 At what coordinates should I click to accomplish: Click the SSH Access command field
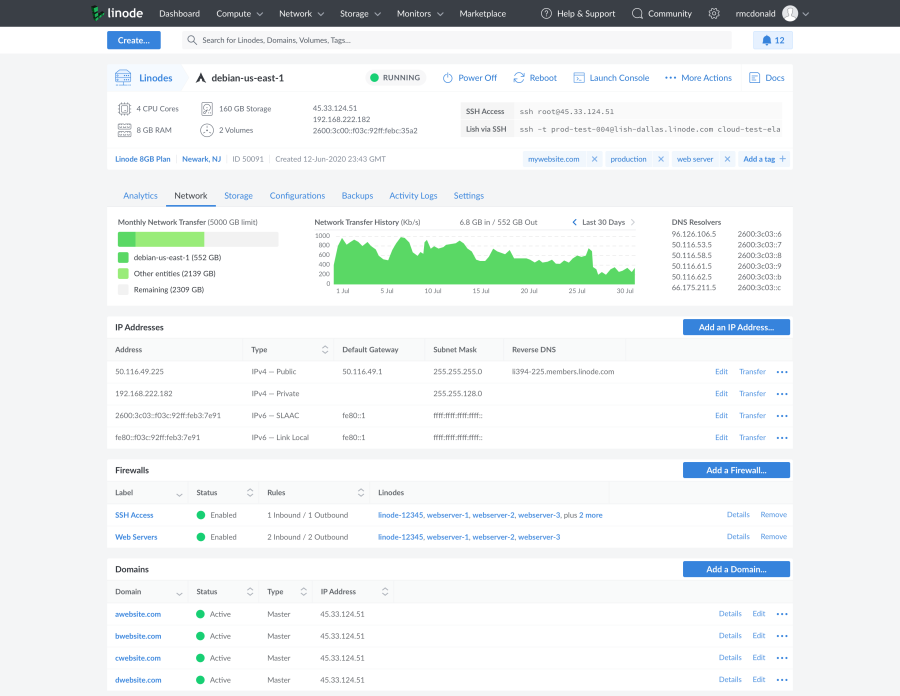648,111
